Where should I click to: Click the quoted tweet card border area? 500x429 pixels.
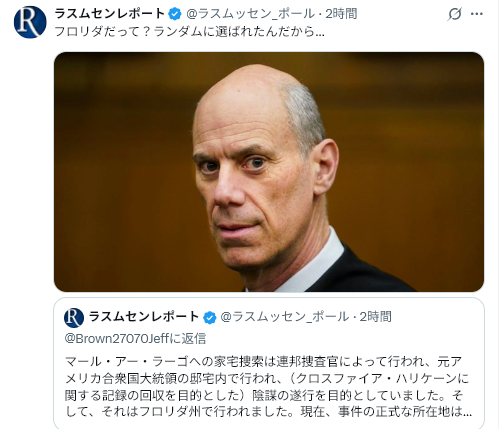point(269,363)
